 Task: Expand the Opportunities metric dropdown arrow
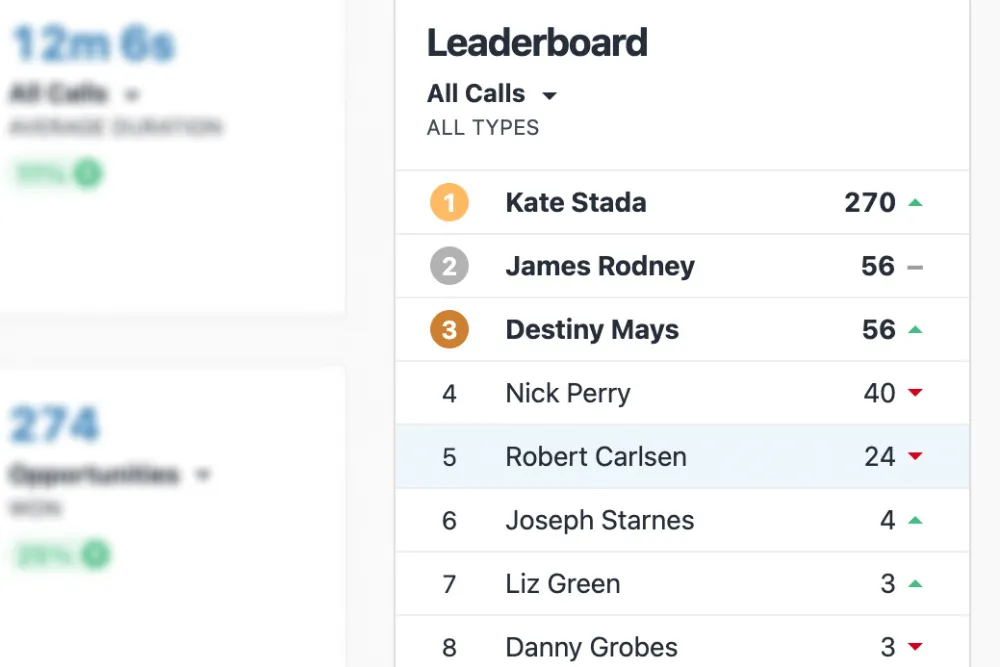203,476
